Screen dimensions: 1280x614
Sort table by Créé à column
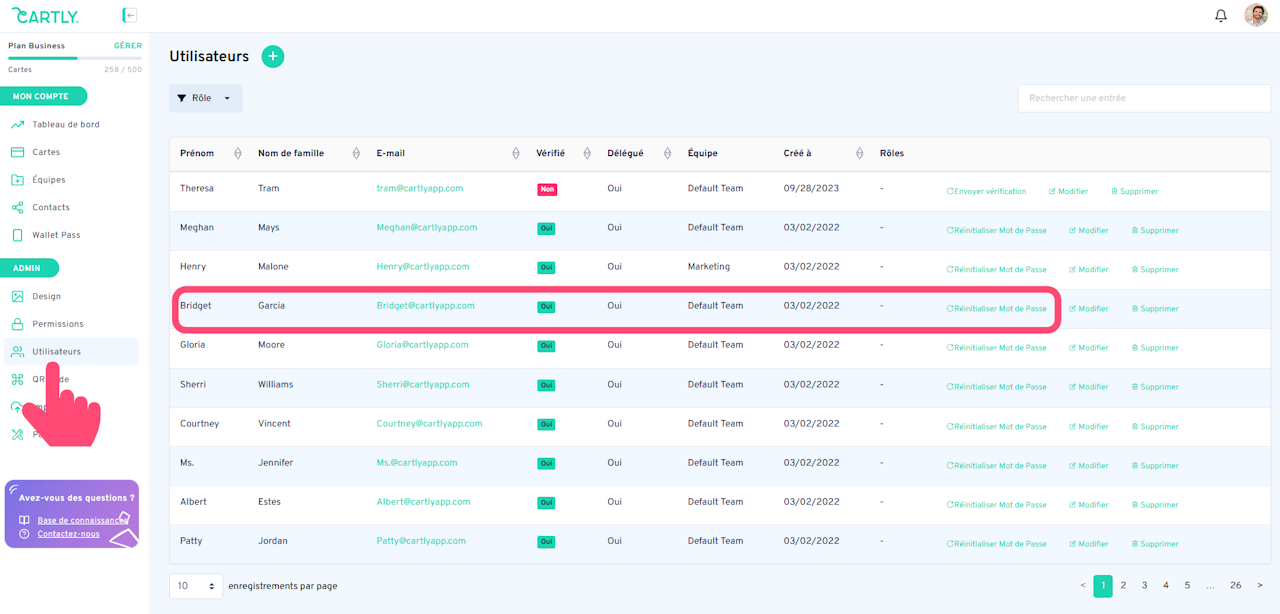[859, 153]
